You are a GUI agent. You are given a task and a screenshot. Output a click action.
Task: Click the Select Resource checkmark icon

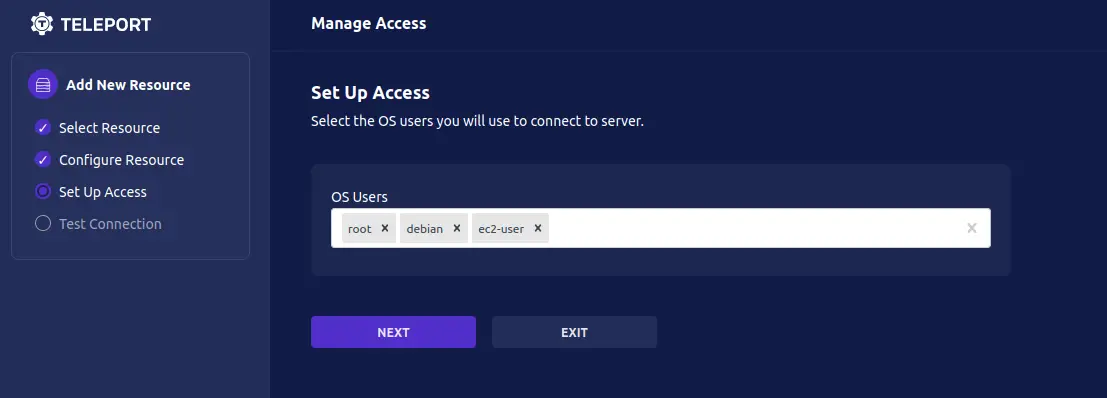[x=43, y=128]
